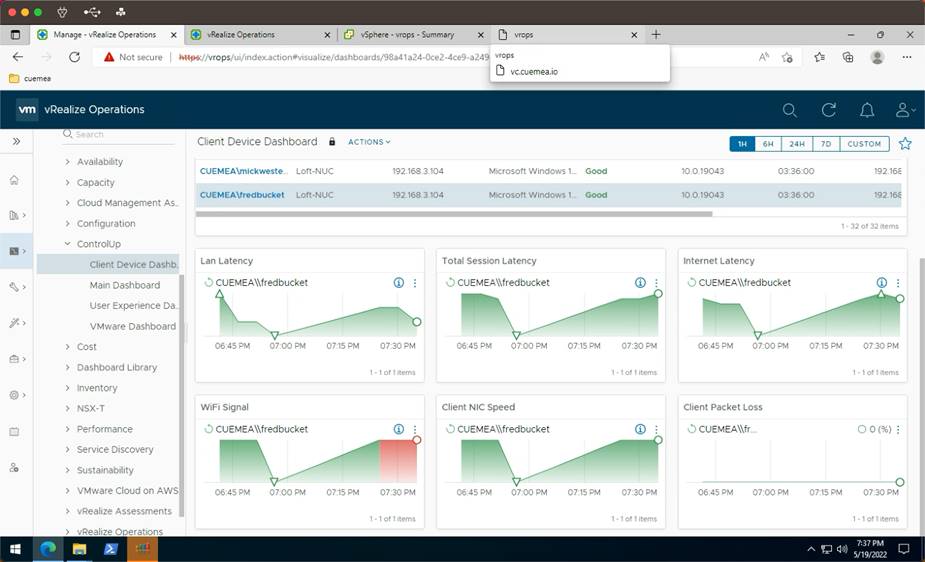Open File Explorer from the taskbar
Image resolution: width=925 pixels, height=562 pixels.
click(79, 550)
